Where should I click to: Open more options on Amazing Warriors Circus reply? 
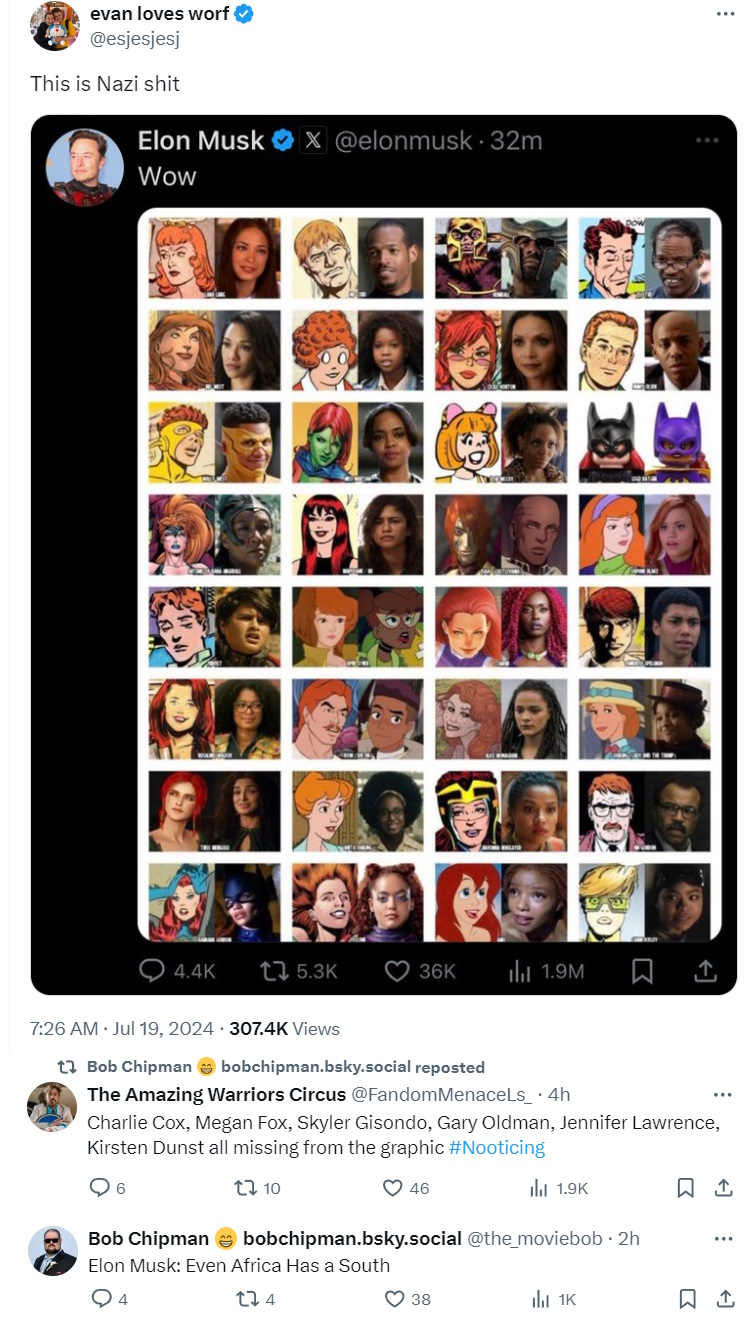tap(722, 1094)
